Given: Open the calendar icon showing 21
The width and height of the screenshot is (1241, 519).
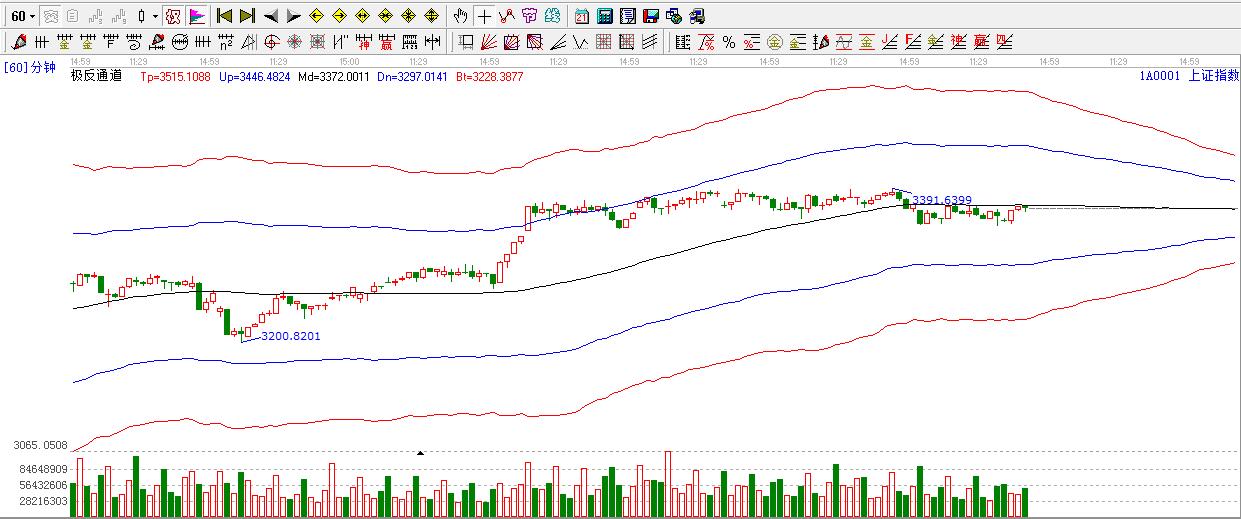Looking at the screenshot, I should (x=582, y=16).
